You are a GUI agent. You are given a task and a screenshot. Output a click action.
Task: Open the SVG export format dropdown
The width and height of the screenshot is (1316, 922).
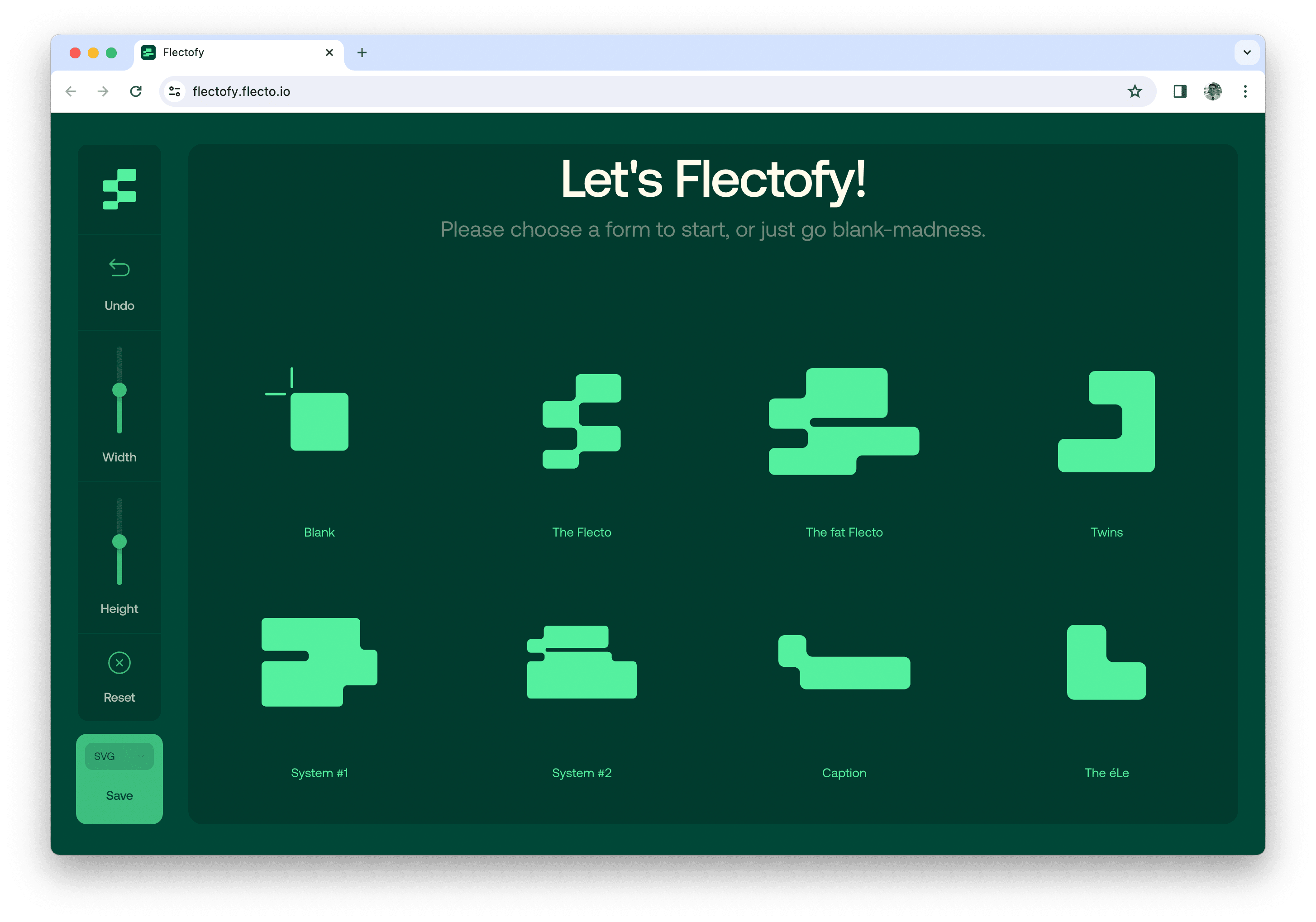click(x=119, y=756)
